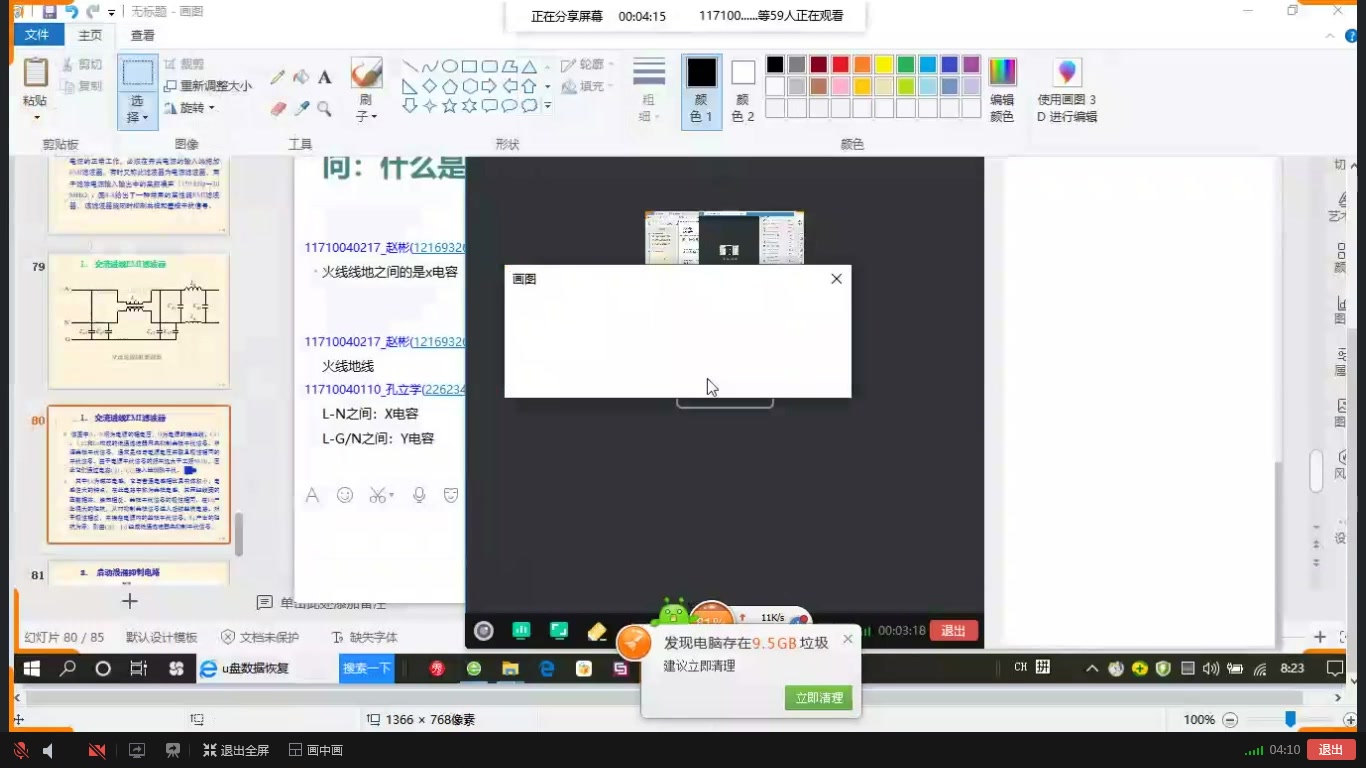Choose the oval shape
Viewport: 1366px width, 768px height.
pyautogui.click(x=450, y=67)
